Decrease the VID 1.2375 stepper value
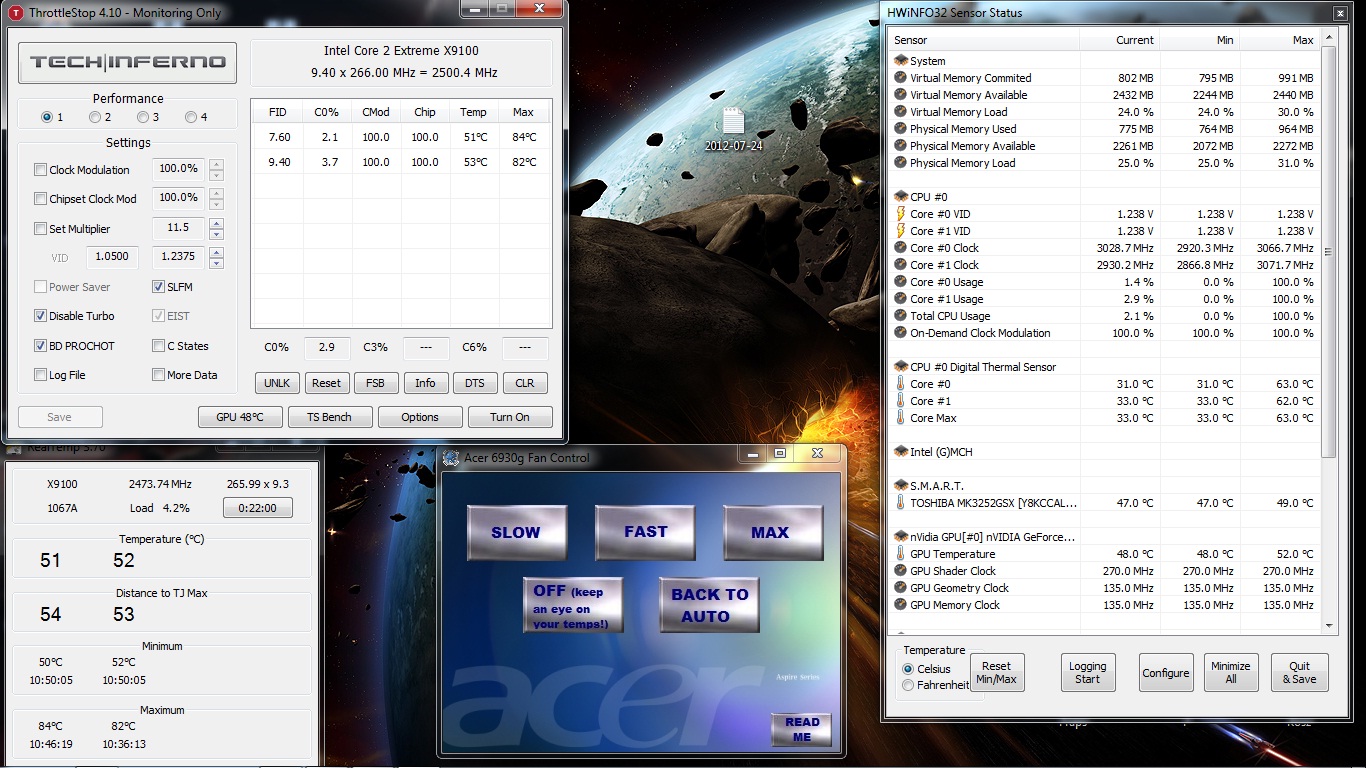Viewport: 1366px width, 768px height. coord(216,263)
